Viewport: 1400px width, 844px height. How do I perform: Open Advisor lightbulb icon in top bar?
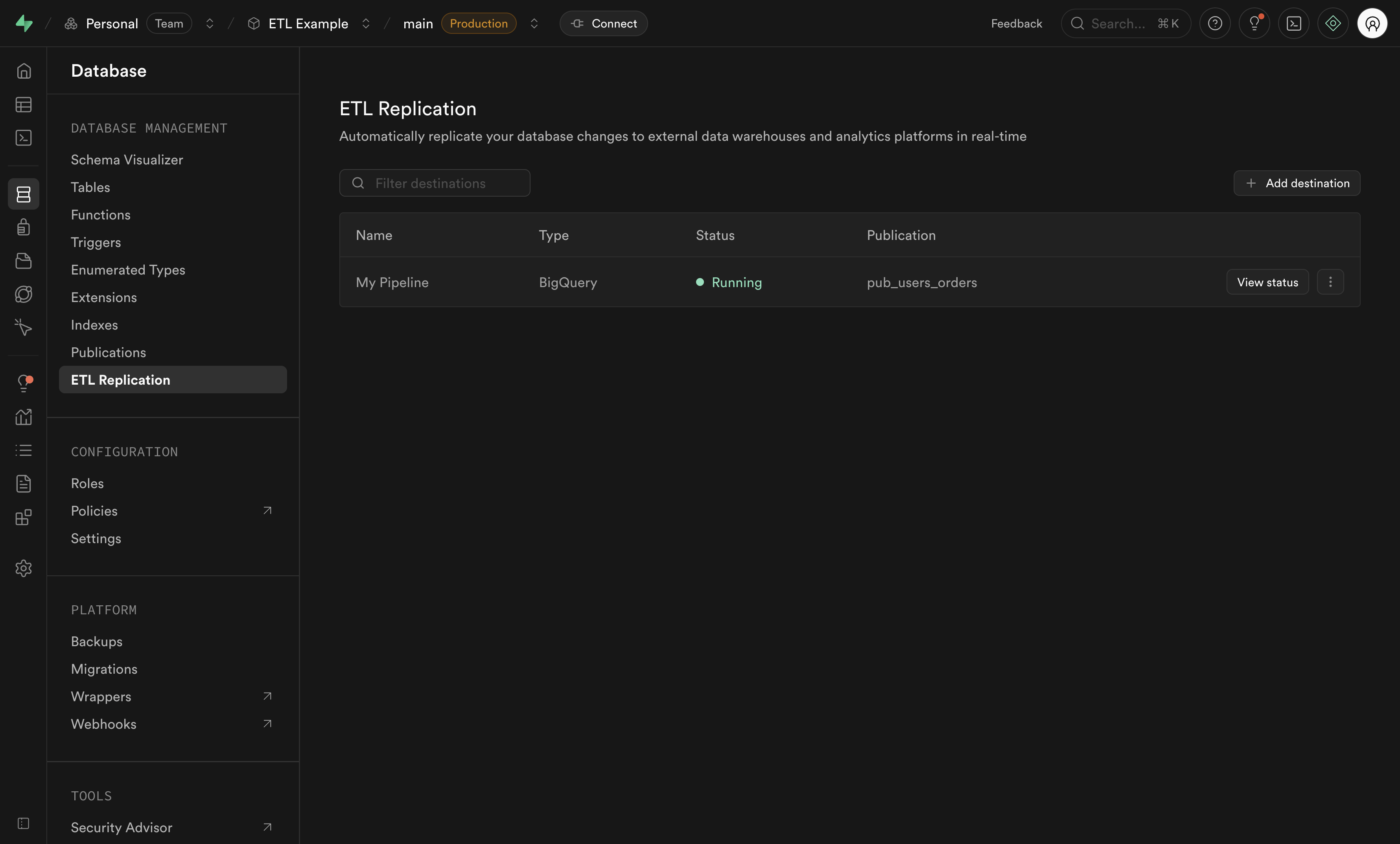[x=1254, y=23]
